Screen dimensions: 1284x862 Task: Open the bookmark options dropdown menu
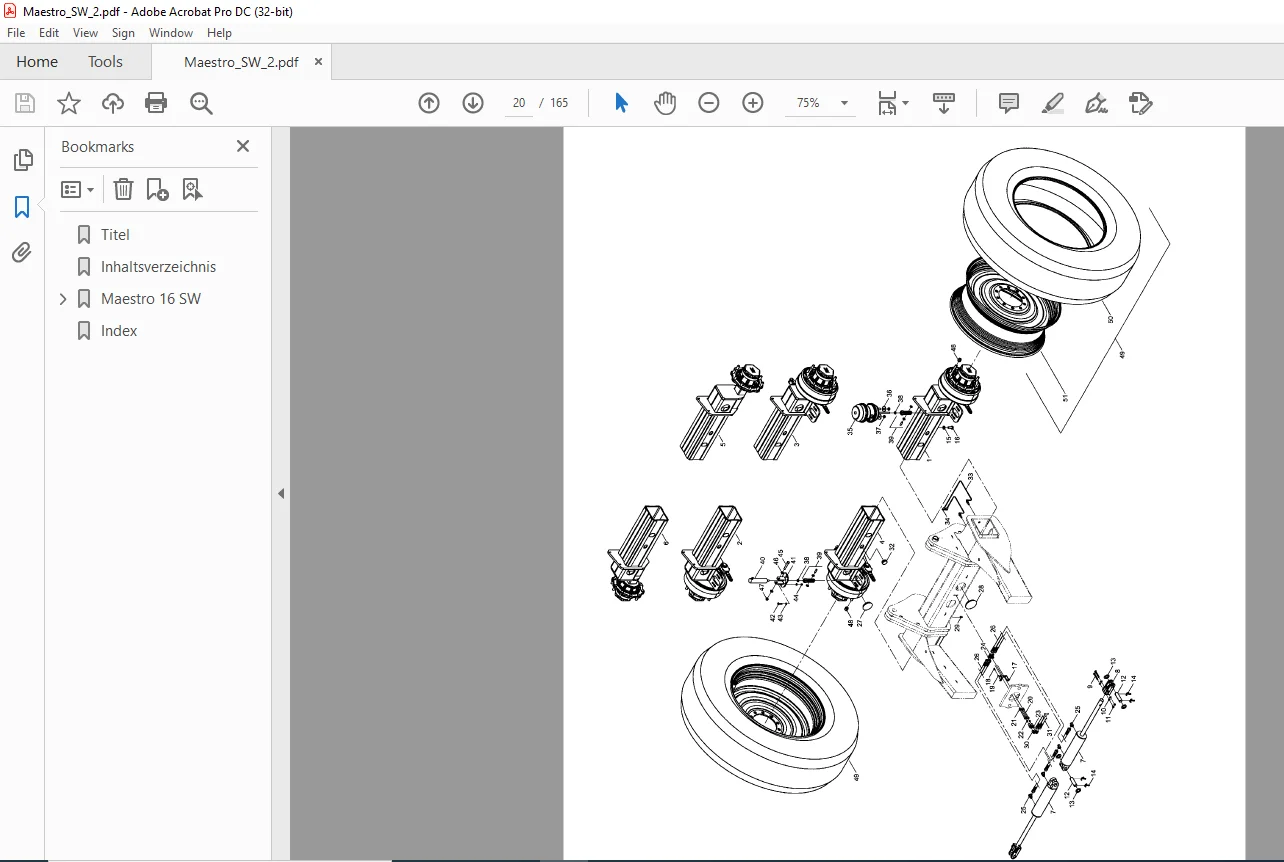point(78,189)
